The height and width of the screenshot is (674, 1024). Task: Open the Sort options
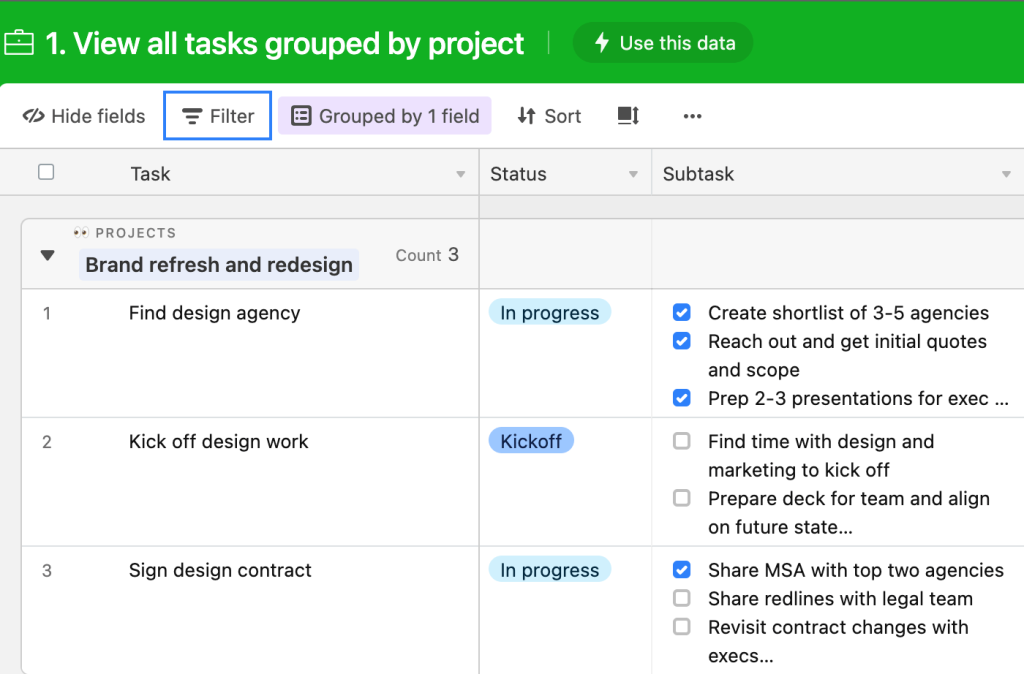tap(549, 116)
